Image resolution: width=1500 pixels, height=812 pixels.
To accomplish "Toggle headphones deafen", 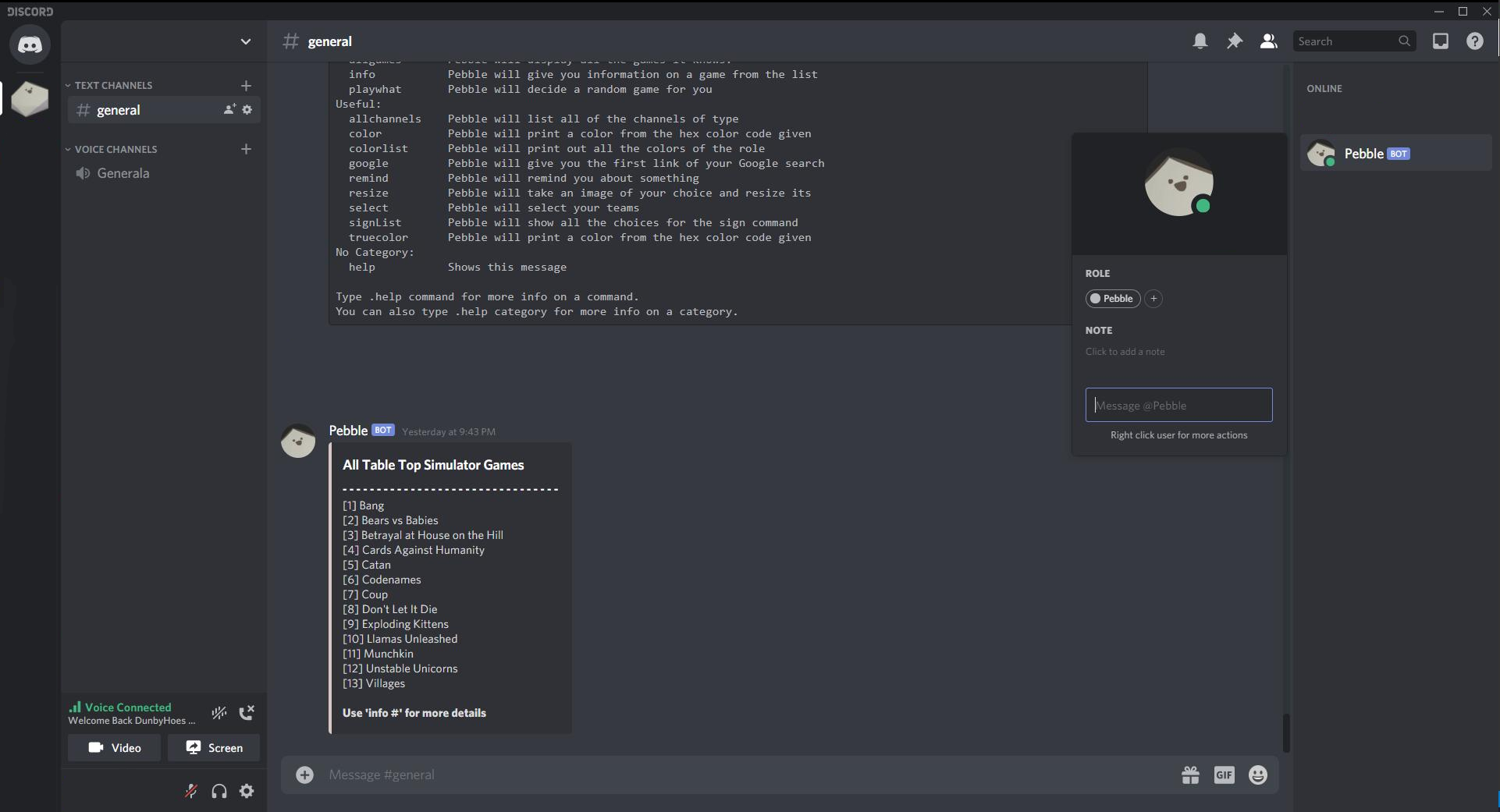I will tap(219, 791).
